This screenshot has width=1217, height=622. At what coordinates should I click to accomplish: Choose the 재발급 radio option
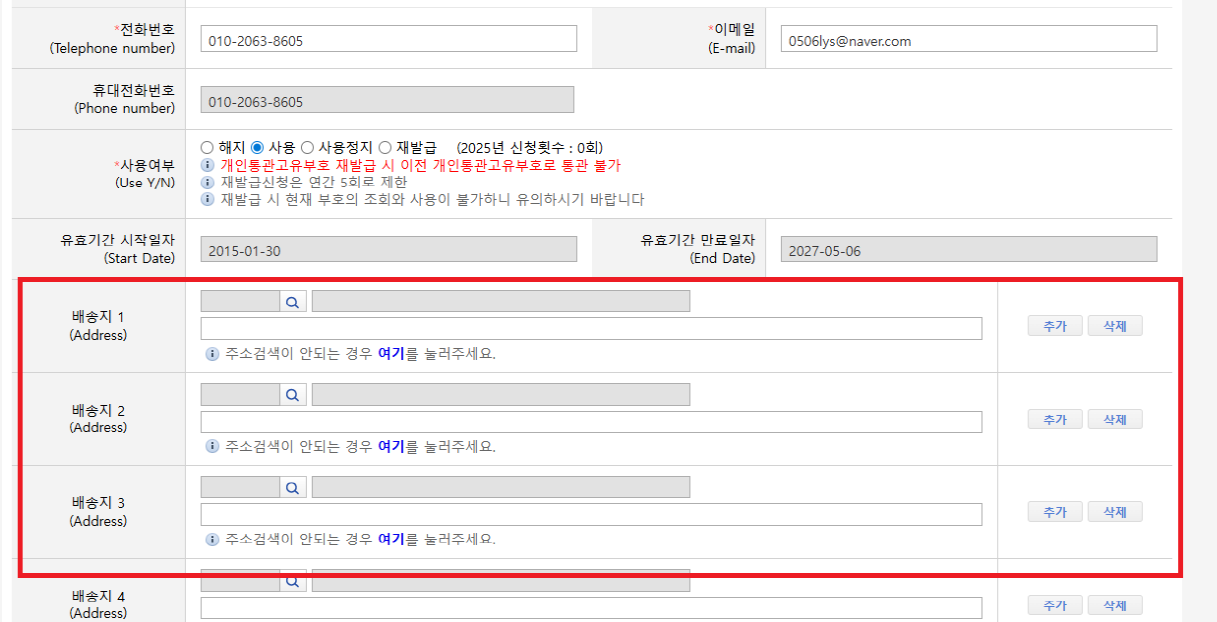click(x=386, y=147)
